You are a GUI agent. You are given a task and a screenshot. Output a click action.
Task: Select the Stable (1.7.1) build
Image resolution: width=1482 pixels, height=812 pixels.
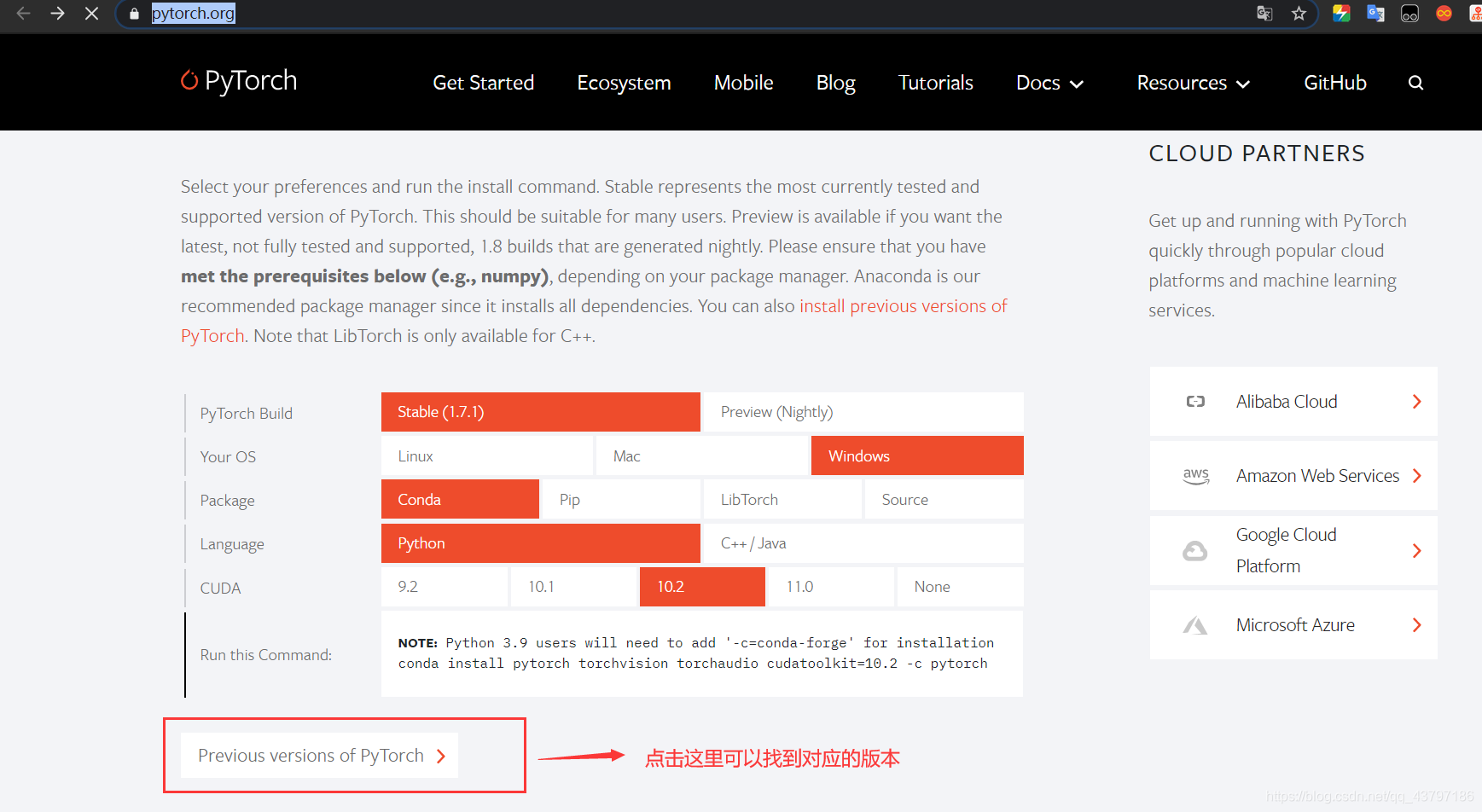point(540,412)
